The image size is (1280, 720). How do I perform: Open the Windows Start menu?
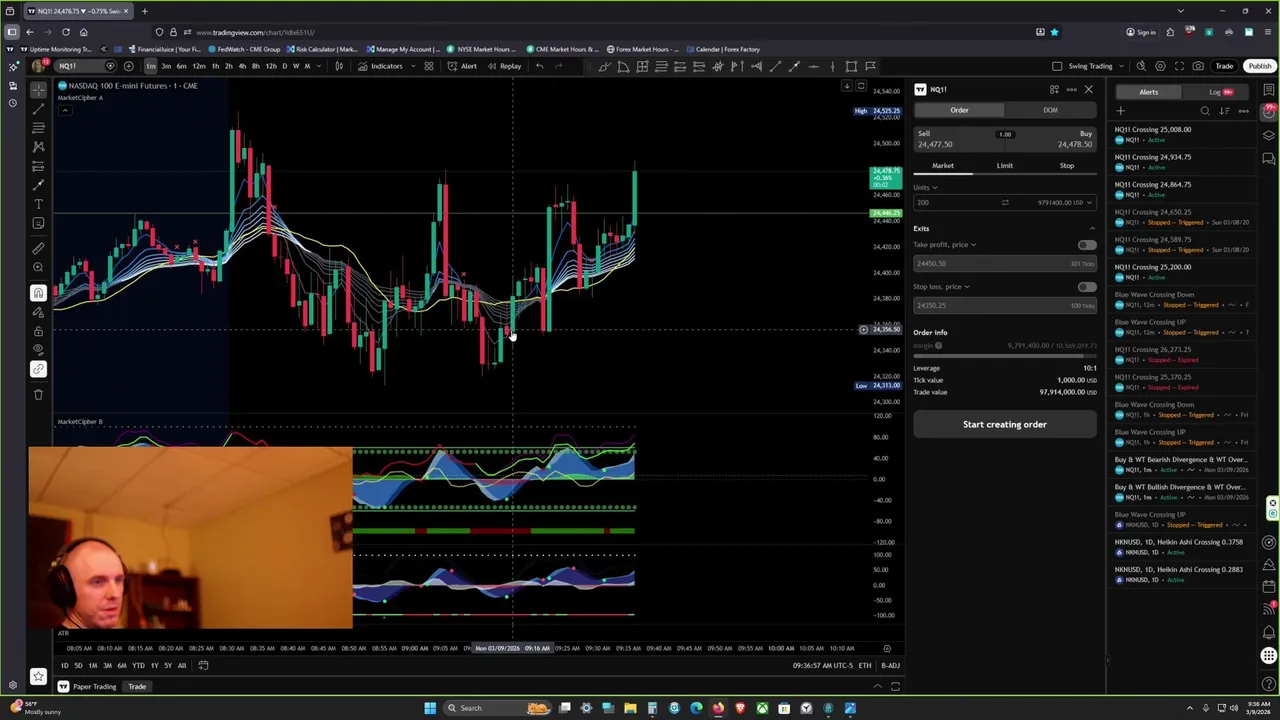click(x=430, y=708)
